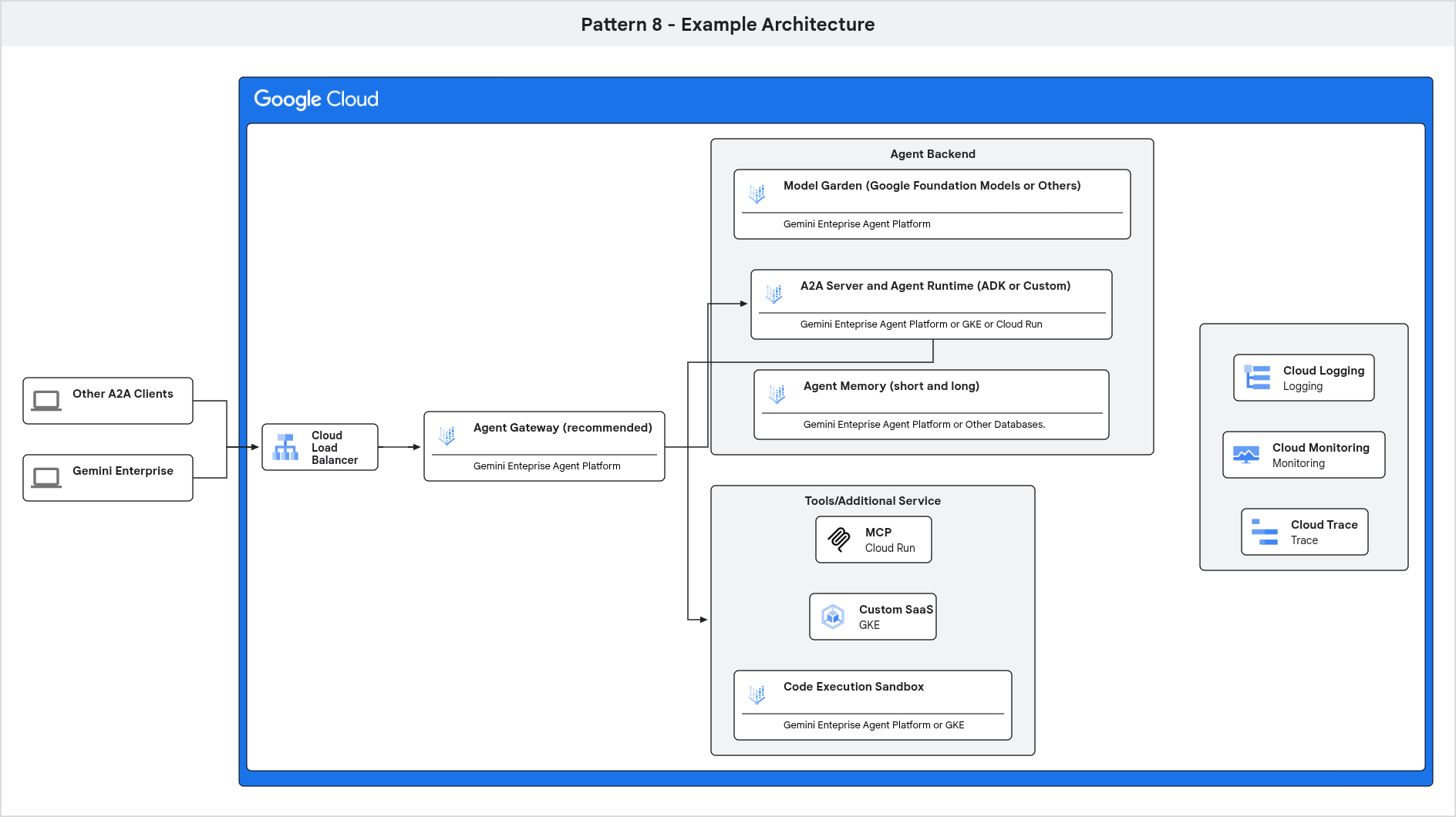Select the "Cloud Monitoring" title
This screenshot has width=1456, height=817.
[1321, 448]
